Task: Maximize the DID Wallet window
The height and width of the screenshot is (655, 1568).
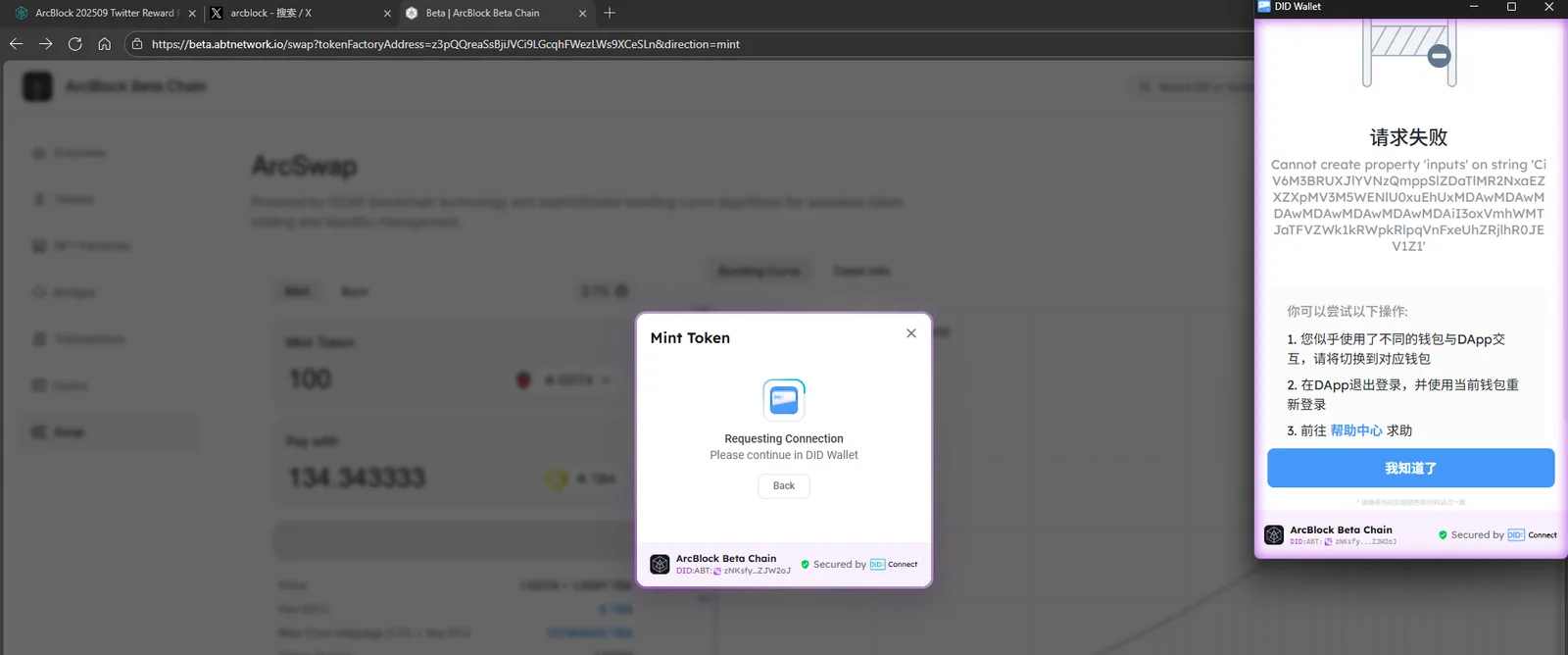Action: point(1511,6)
